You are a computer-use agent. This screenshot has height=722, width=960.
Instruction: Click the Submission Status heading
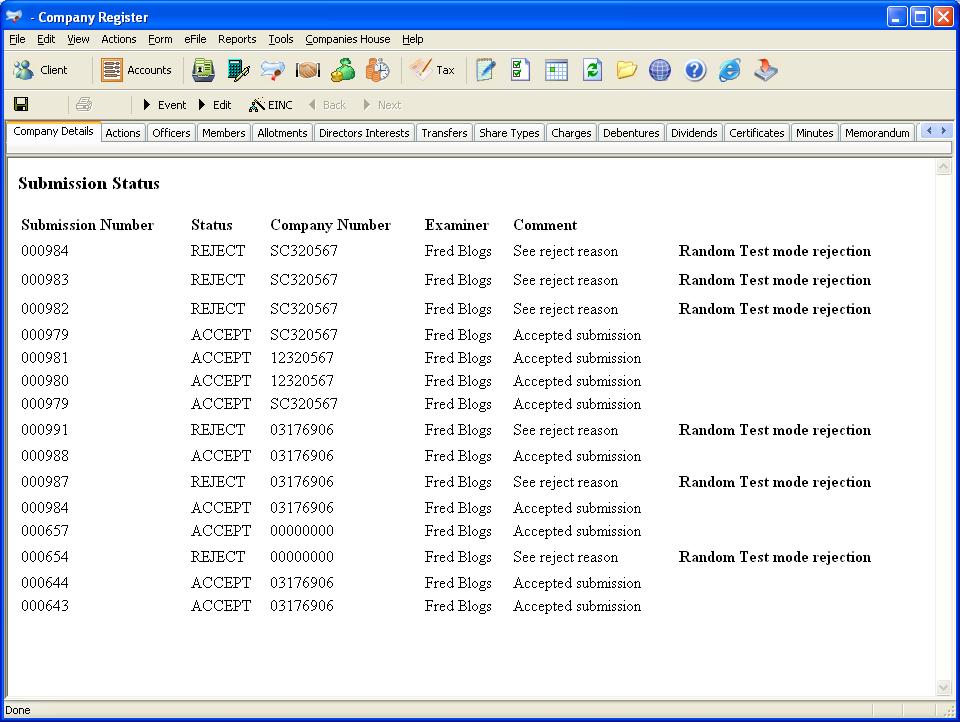click(89, 183)
